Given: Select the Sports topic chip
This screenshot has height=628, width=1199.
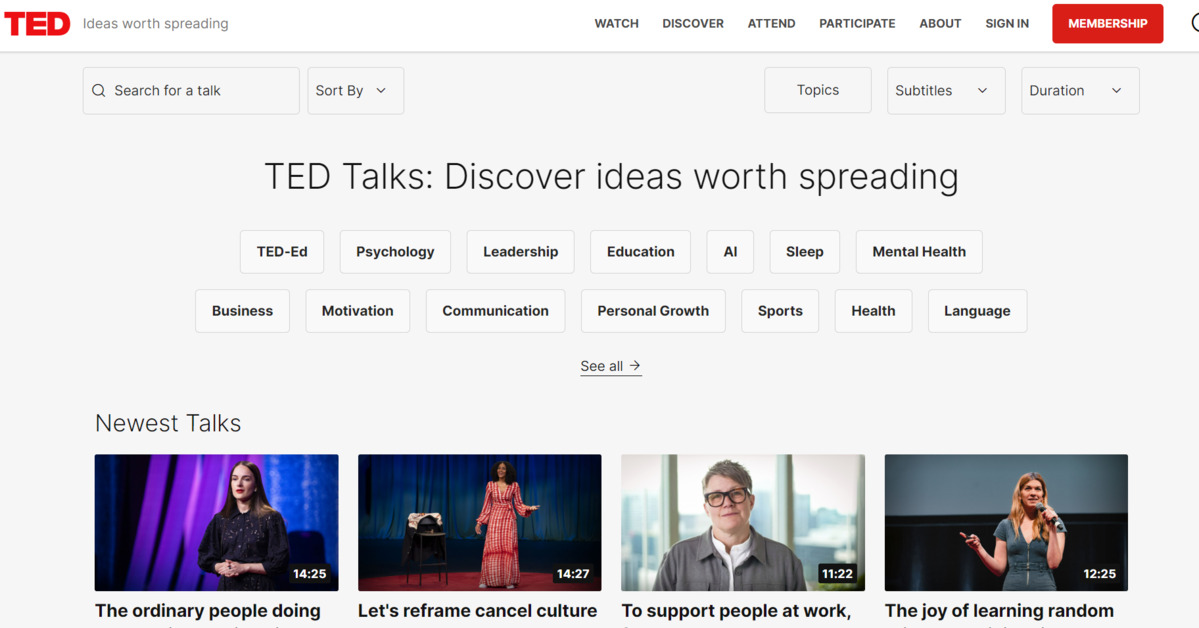Looking at the screenshot, I should tap(780, 311).
